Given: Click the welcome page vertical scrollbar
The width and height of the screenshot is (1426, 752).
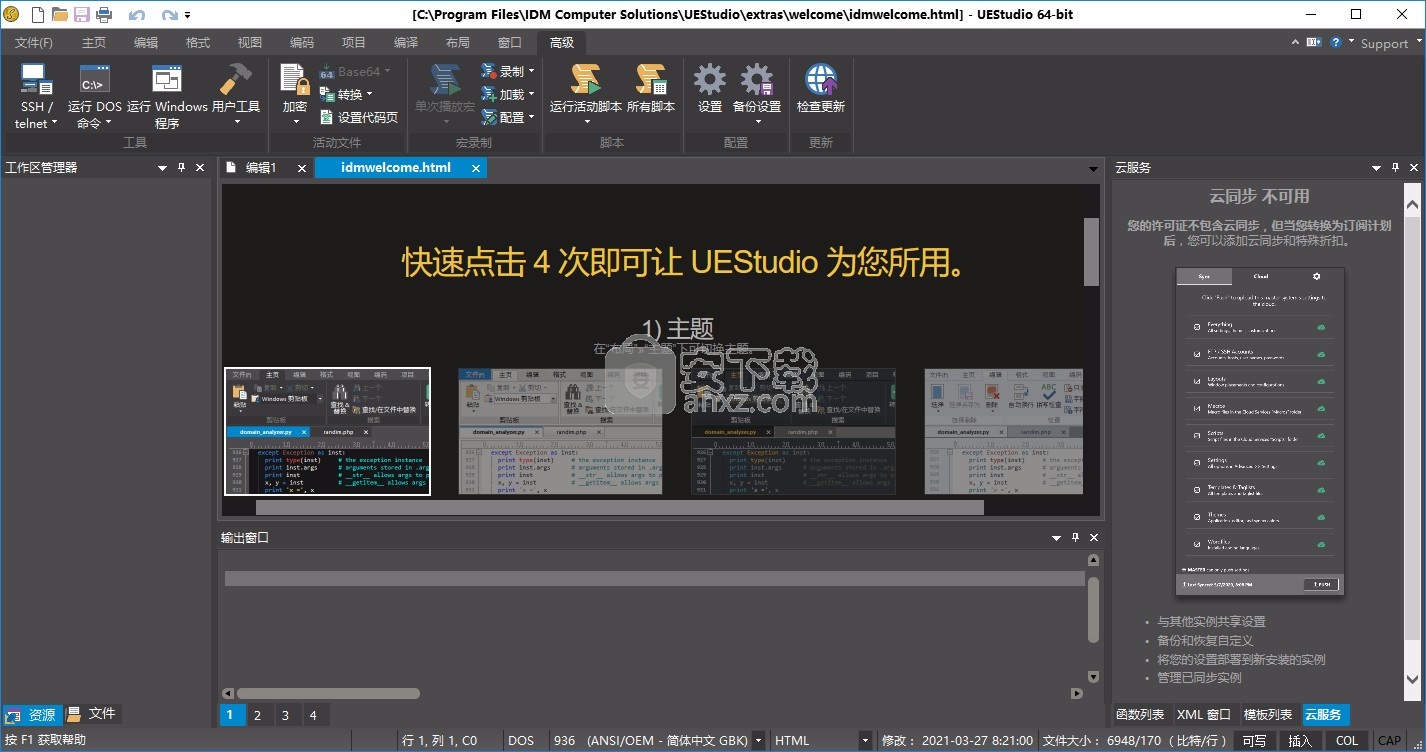Looking at the screenshot, I should 1091,252.
